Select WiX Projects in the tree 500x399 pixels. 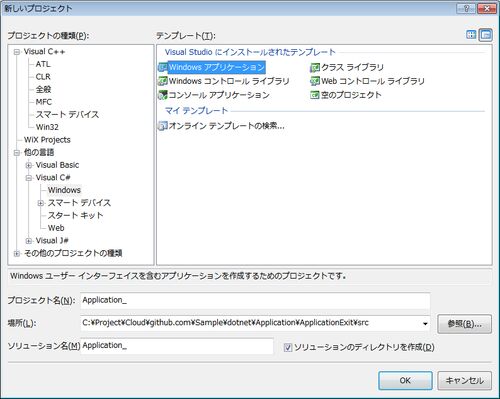pos(47,140)
